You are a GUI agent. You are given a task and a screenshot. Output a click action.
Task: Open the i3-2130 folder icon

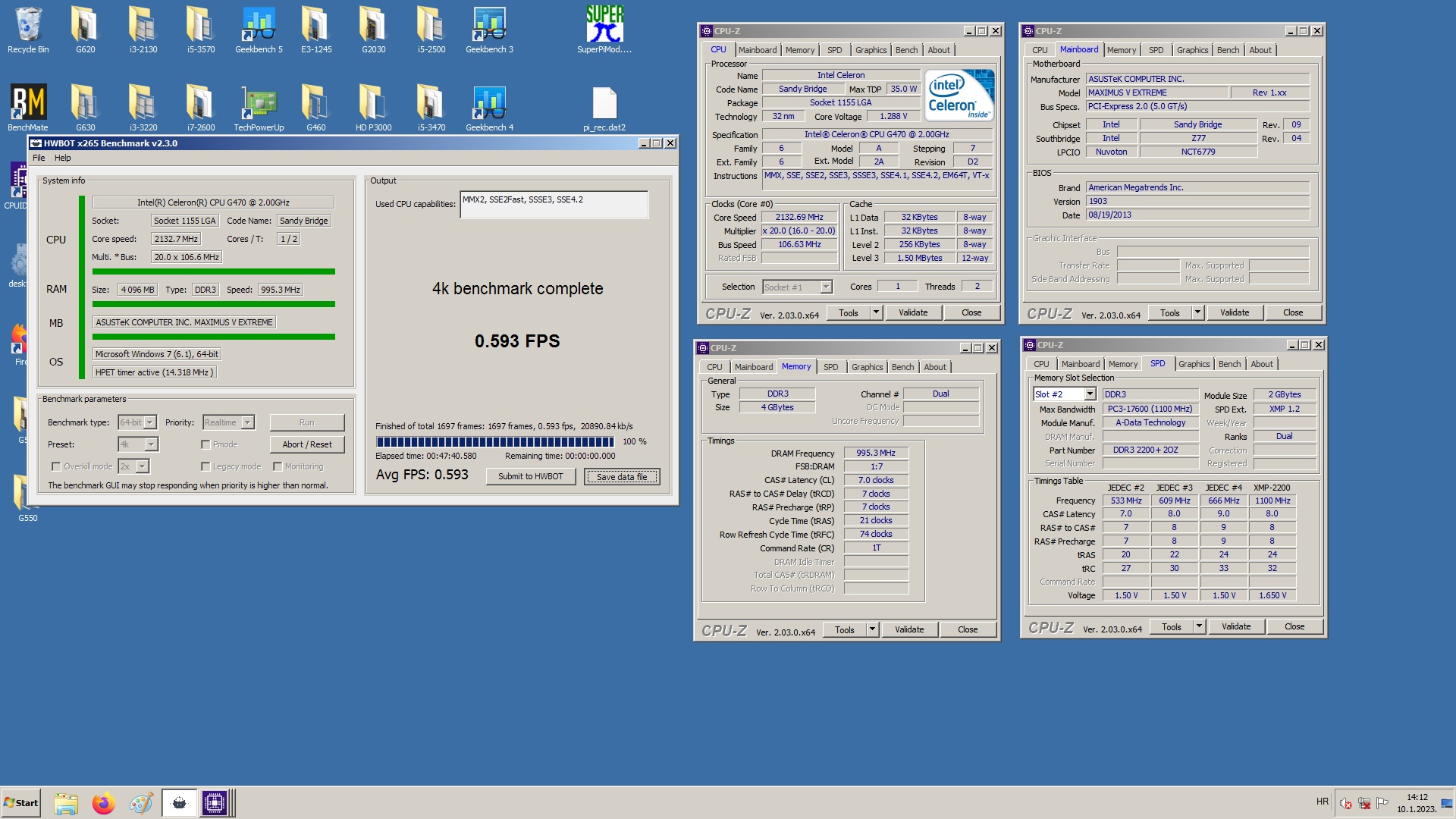[x=143, y=30]
